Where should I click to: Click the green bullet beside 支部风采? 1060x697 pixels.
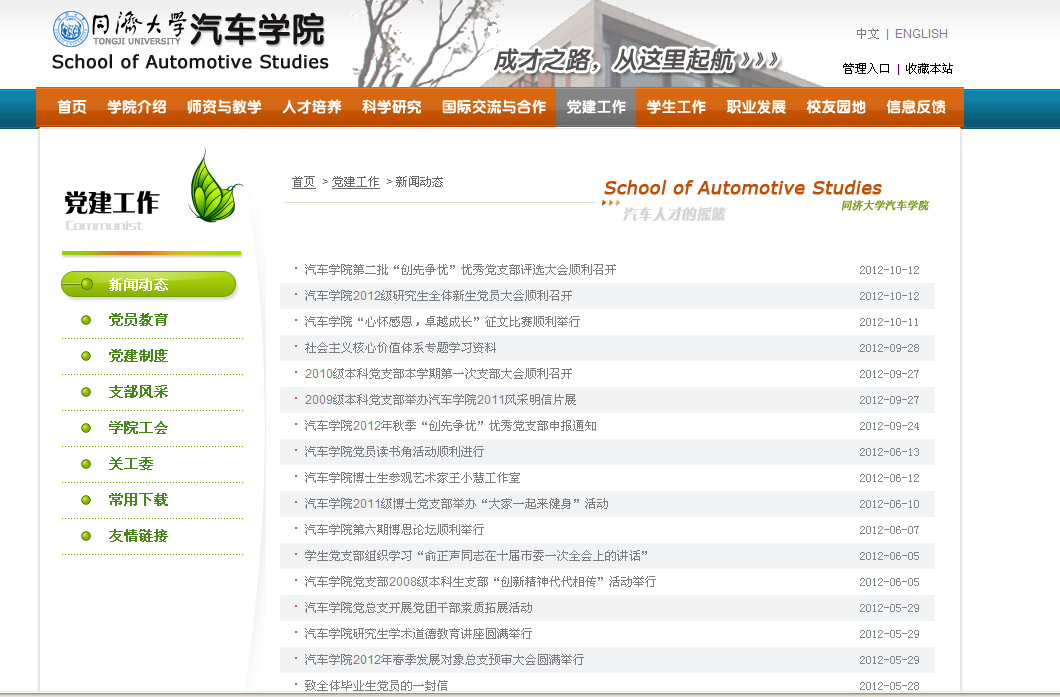coord(85,392)
